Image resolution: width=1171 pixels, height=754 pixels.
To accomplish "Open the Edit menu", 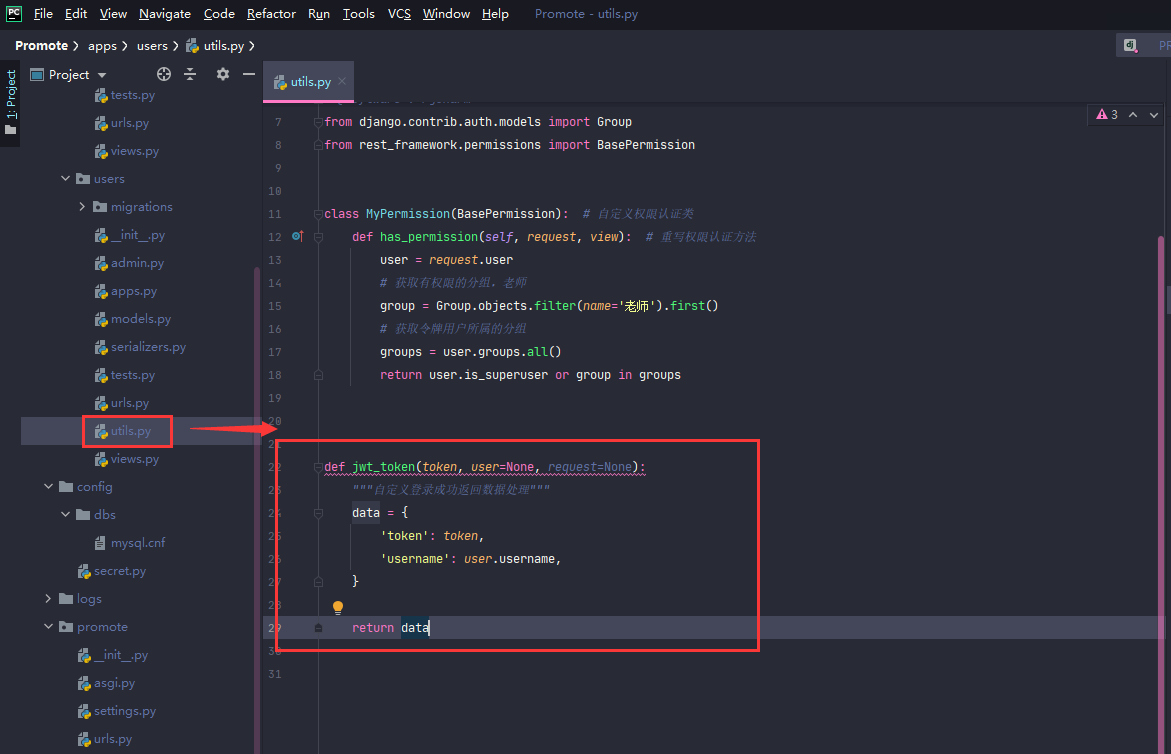I will click(75, 13).
